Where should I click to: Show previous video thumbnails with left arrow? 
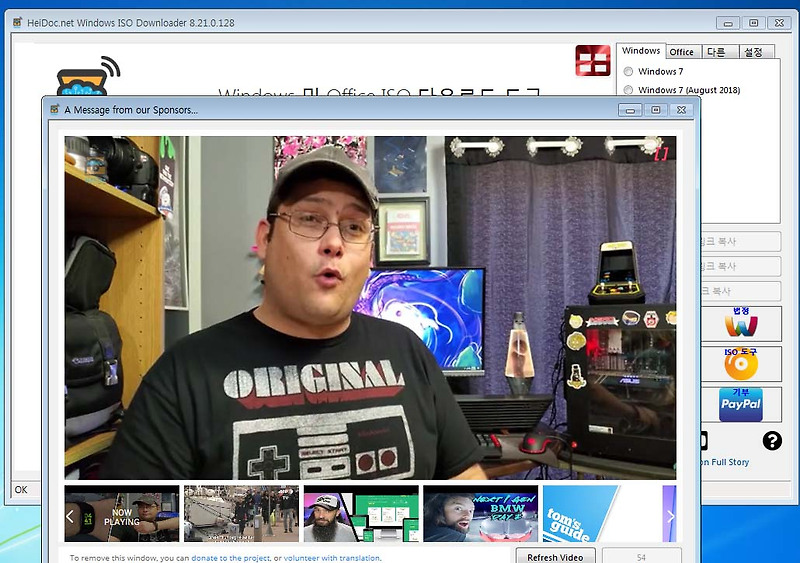pos(70,516)
